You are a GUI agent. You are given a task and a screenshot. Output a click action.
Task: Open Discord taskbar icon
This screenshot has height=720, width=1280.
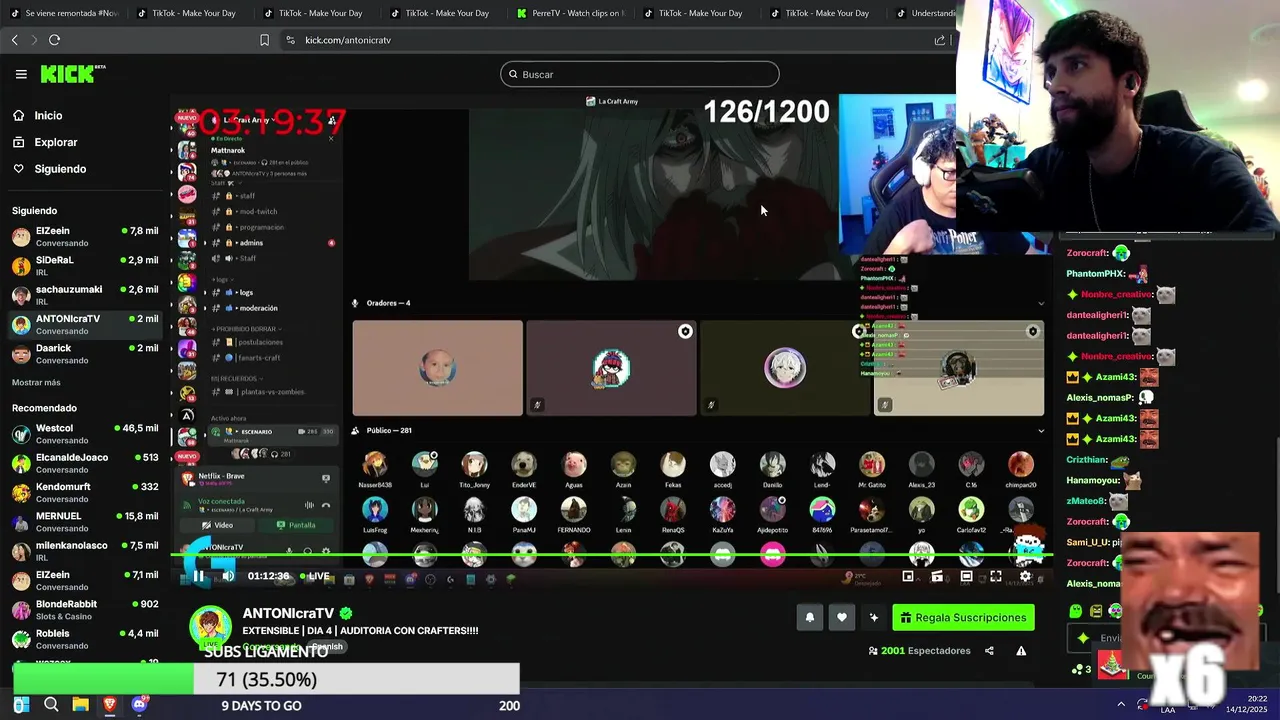140,705
